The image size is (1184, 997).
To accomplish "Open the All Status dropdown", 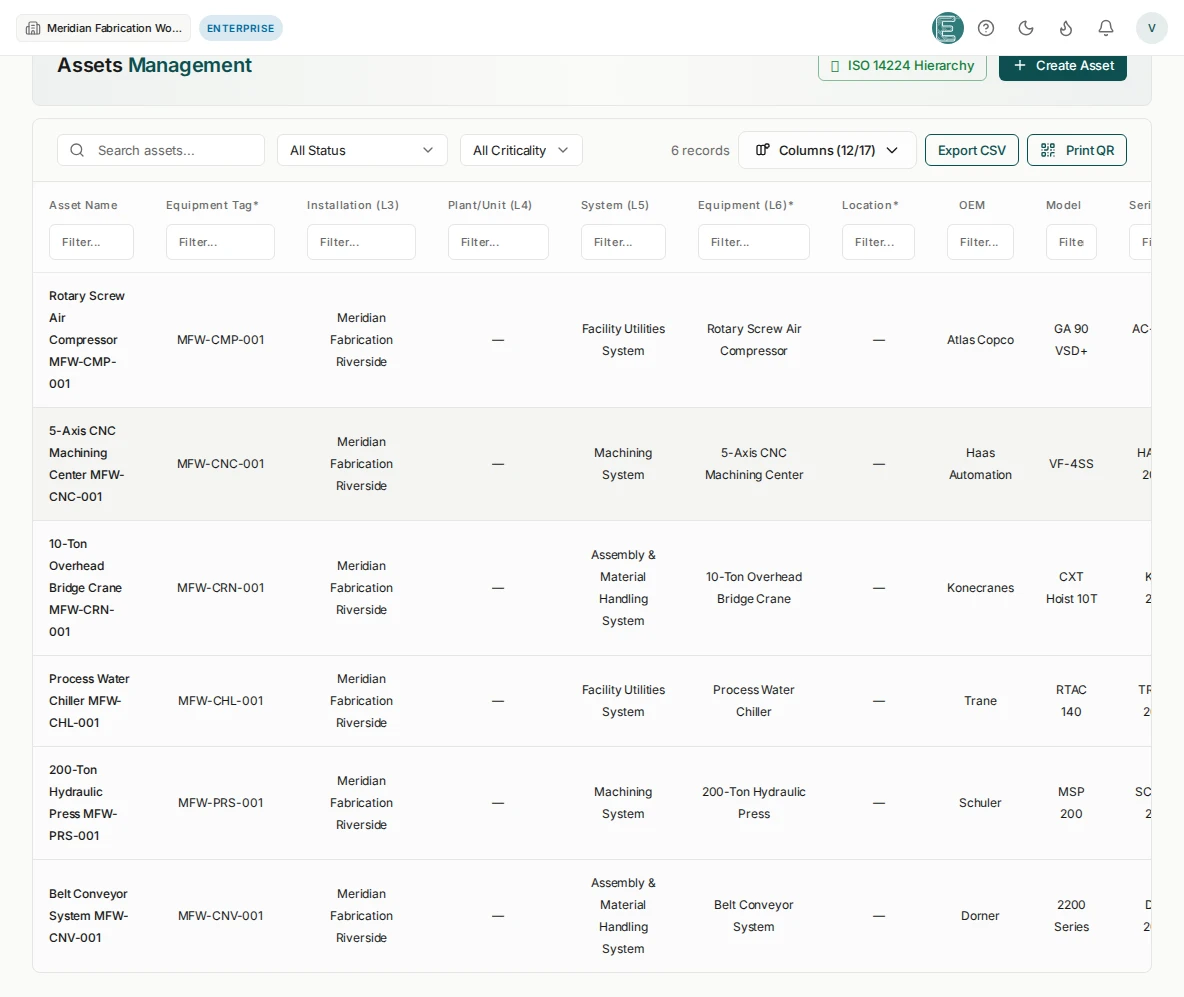I will click(362, 150).
